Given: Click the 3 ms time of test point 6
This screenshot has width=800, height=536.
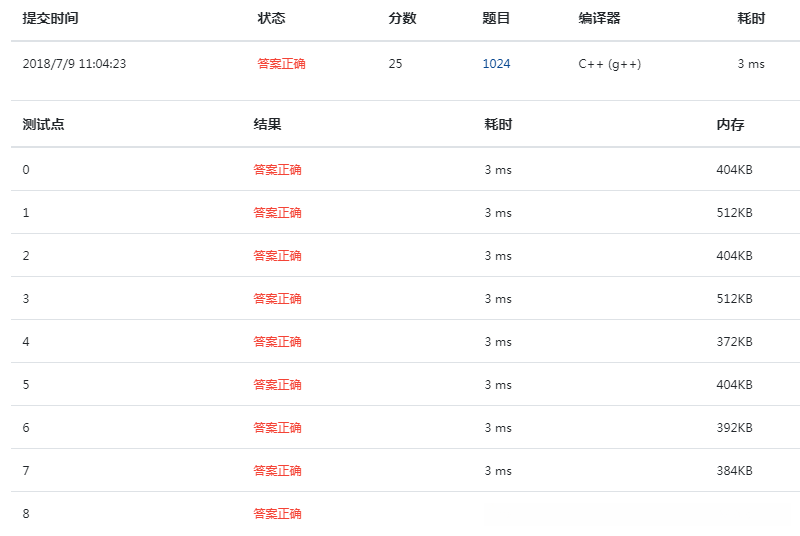Looking at the screenshot, I should (498, 428).
